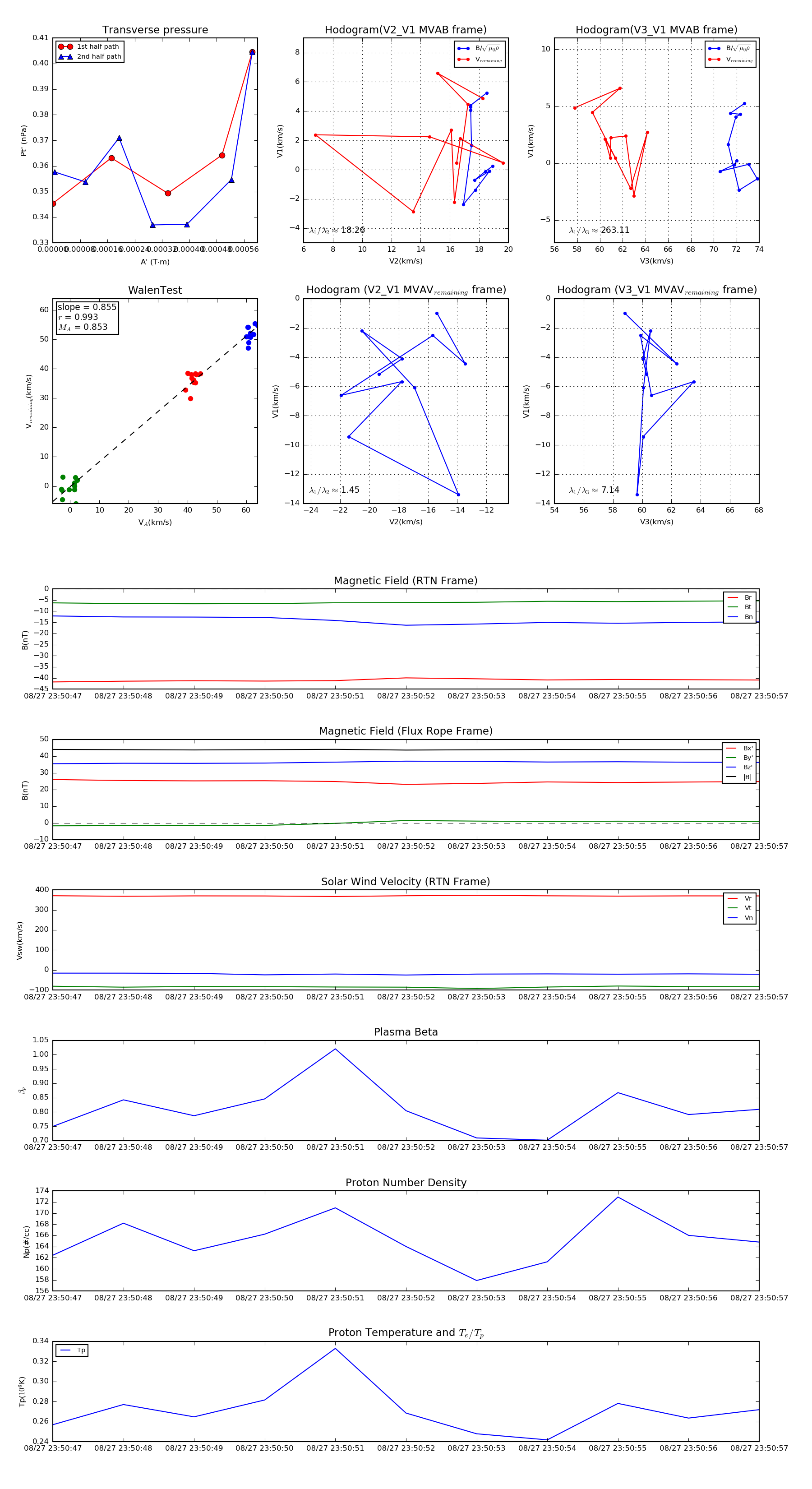Viewport: 812px width, 1489px height.
Task: Click the Proton Temperature curve peak
Action: click(335, 1349)
